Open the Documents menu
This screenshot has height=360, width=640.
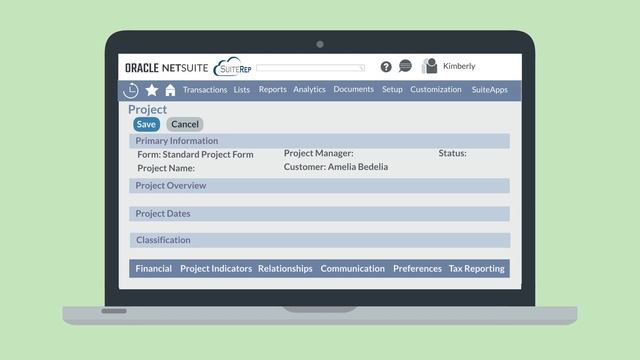point(353,89)
